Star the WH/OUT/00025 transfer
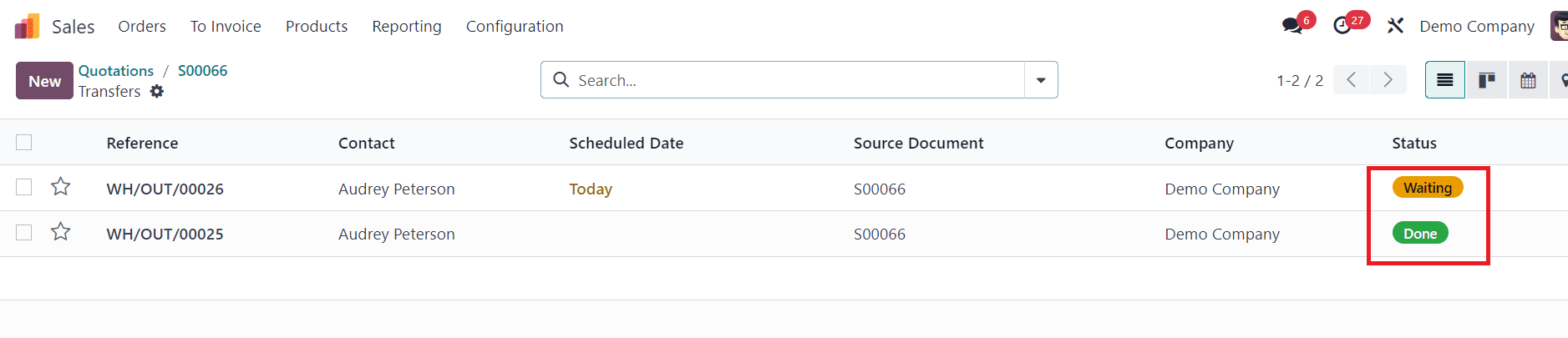 tap(61, 232)
